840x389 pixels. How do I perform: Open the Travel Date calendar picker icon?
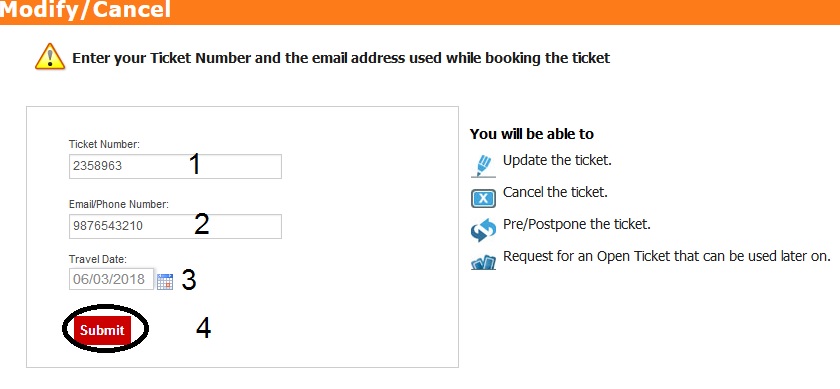[165, 281]
